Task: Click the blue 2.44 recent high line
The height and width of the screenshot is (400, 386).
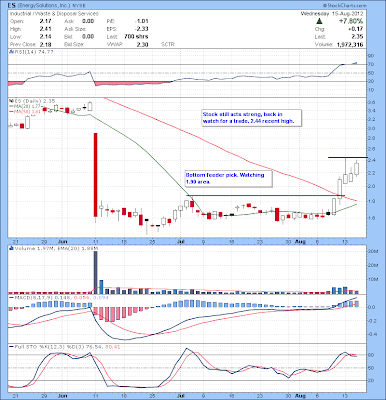Action: (x=348, y=157)
